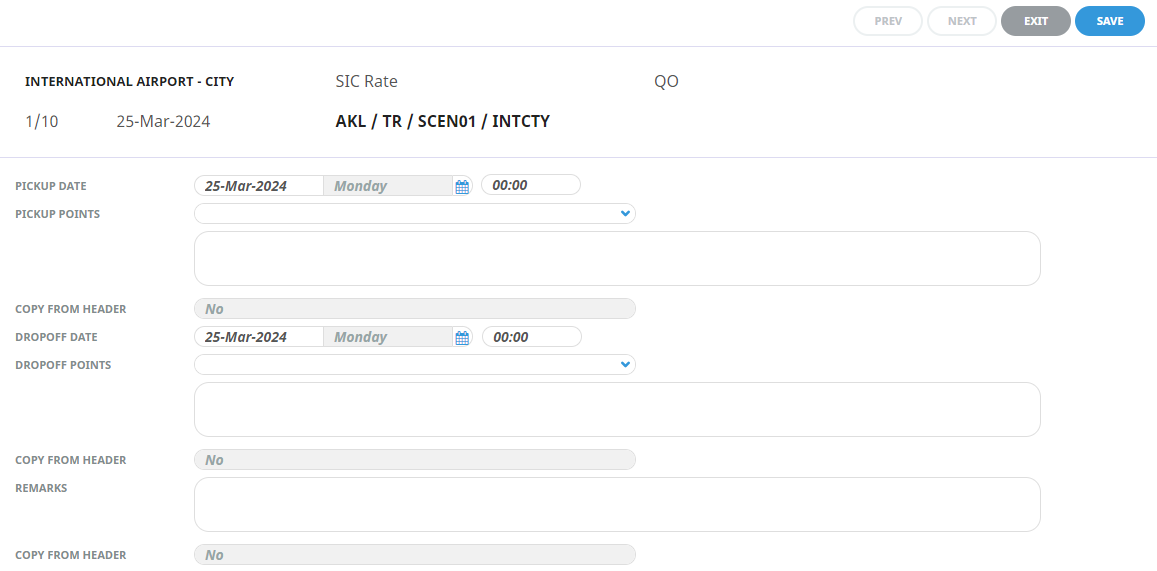Open the pickup date calendar picker
Viewport: 1157px width, 571px height.
click(462, 186)
